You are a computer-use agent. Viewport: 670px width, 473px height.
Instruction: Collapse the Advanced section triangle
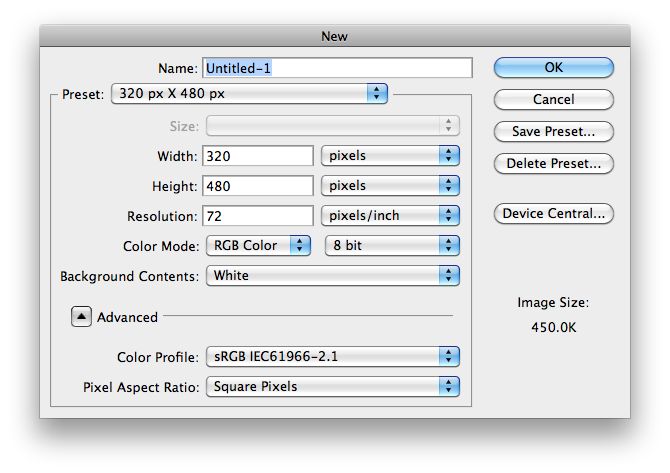82,316
